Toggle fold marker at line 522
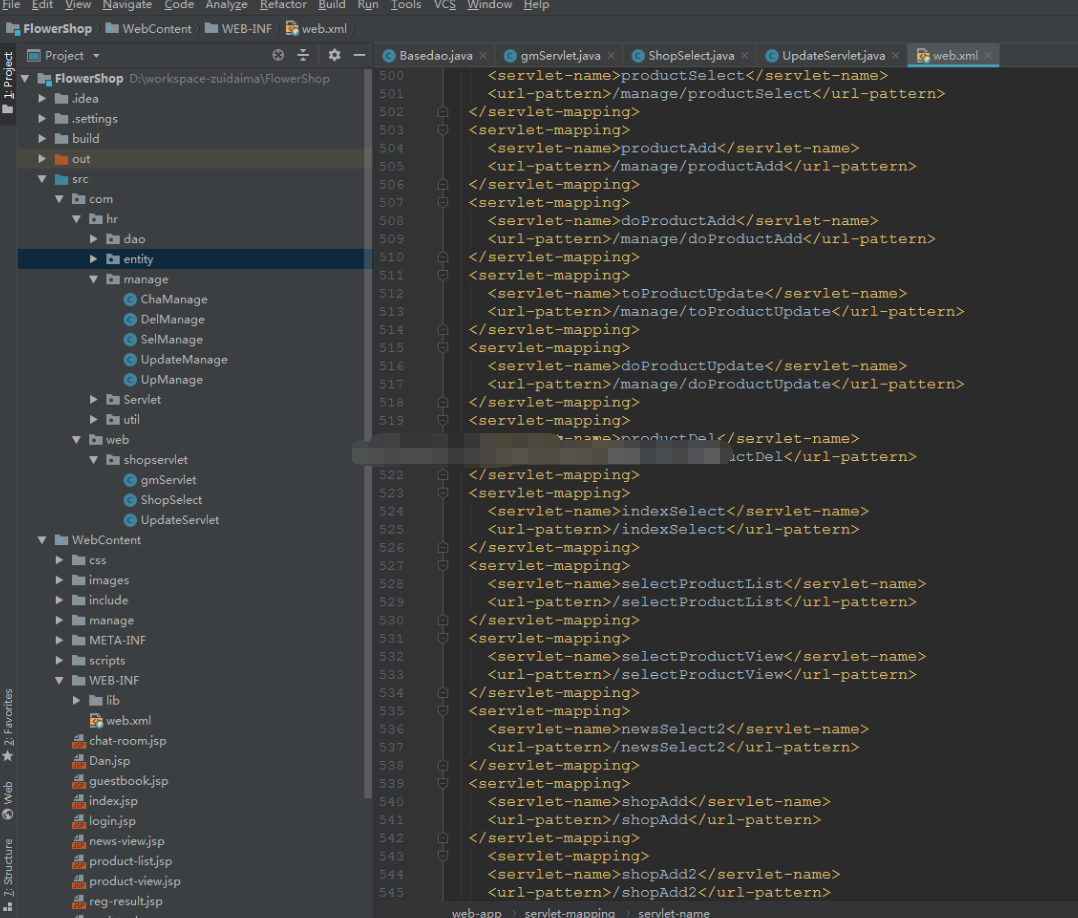1078x918 pixels. pos(443,474)
